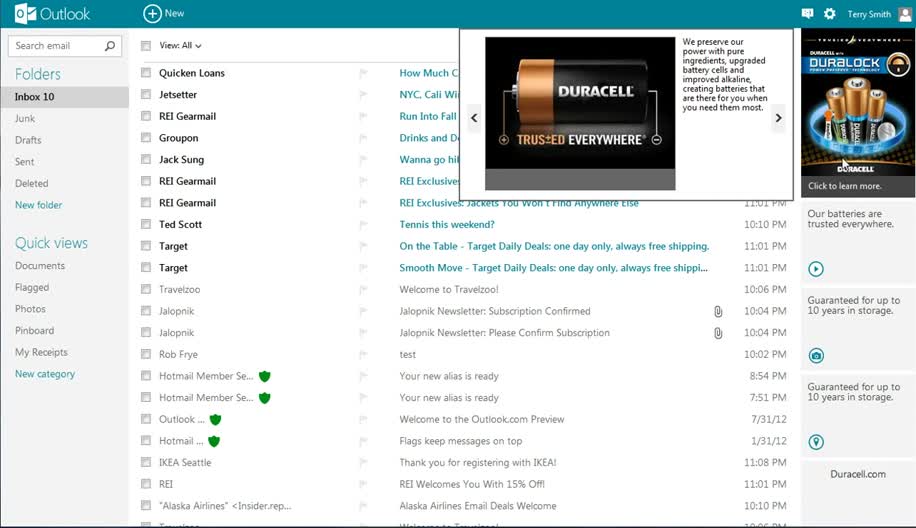Tick the select-all messages checkbox
This screenshot has height=528, width=916.
146,46
